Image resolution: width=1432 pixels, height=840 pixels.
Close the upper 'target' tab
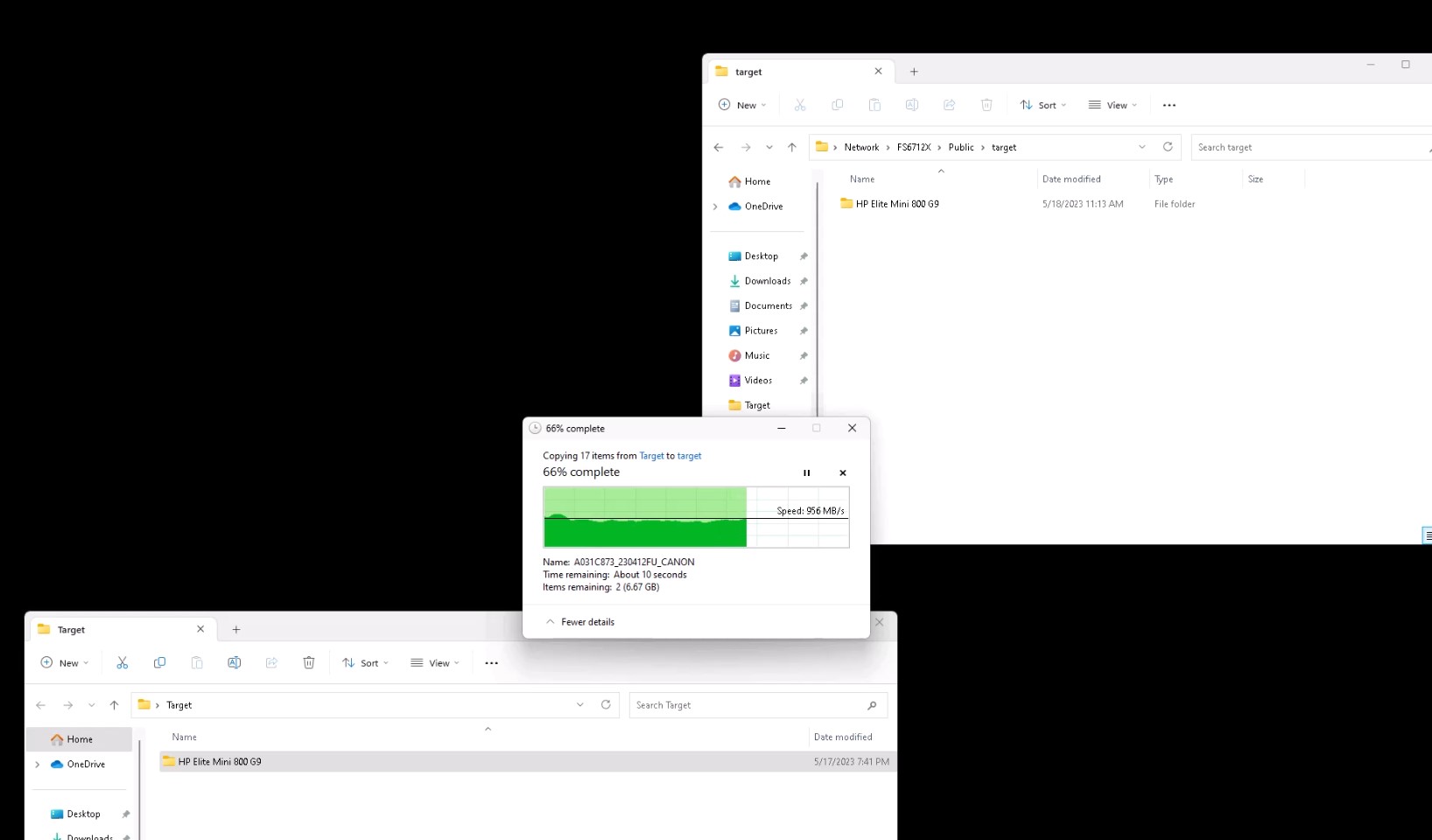pyautogui.click(x=879, y=72)
